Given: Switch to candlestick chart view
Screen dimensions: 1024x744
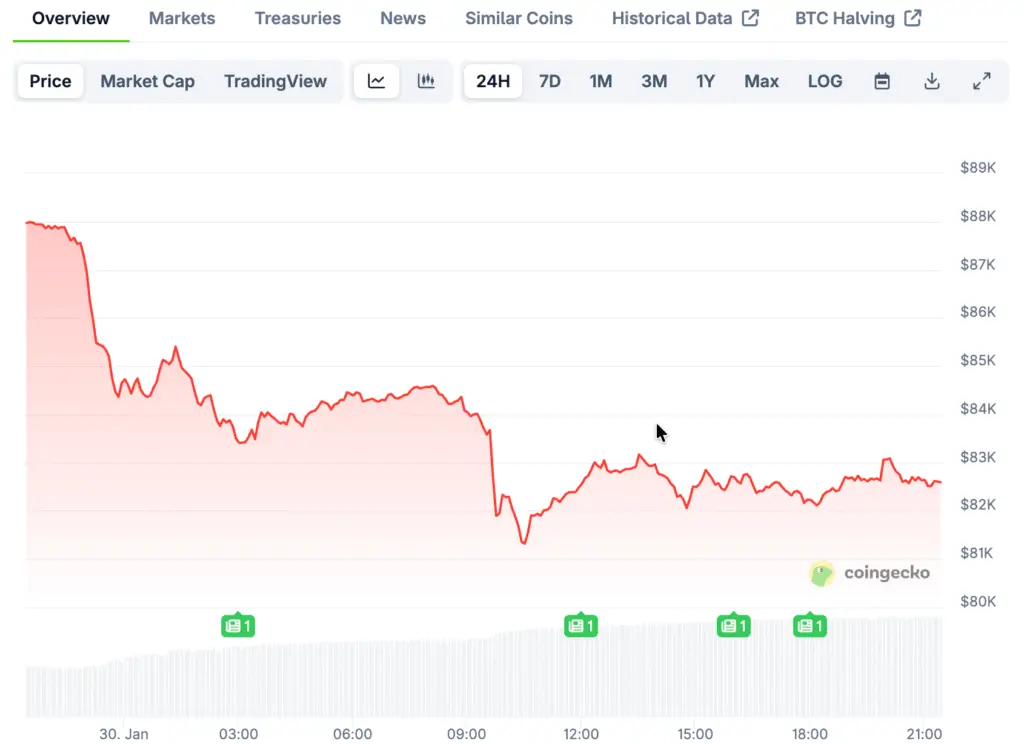Looking at the screenshot, I should (426, 82).
